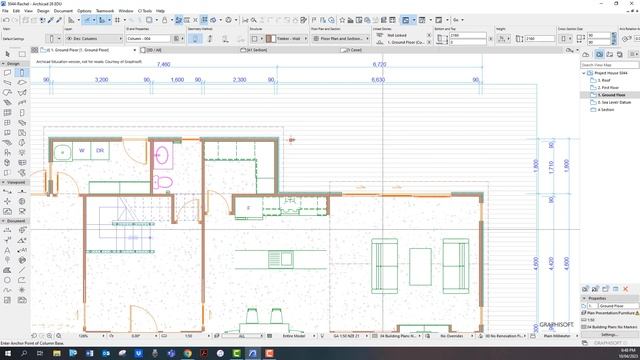Click the Search View Map field
640x360 pixels.
pos(609,65)
